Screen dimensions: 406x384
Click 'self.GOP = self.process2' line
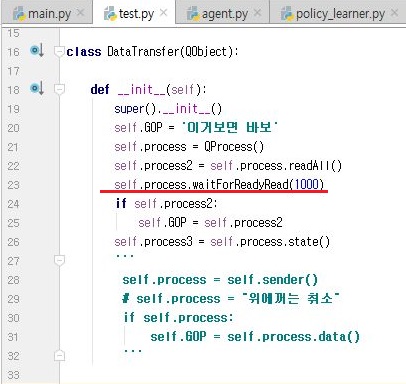210,223
